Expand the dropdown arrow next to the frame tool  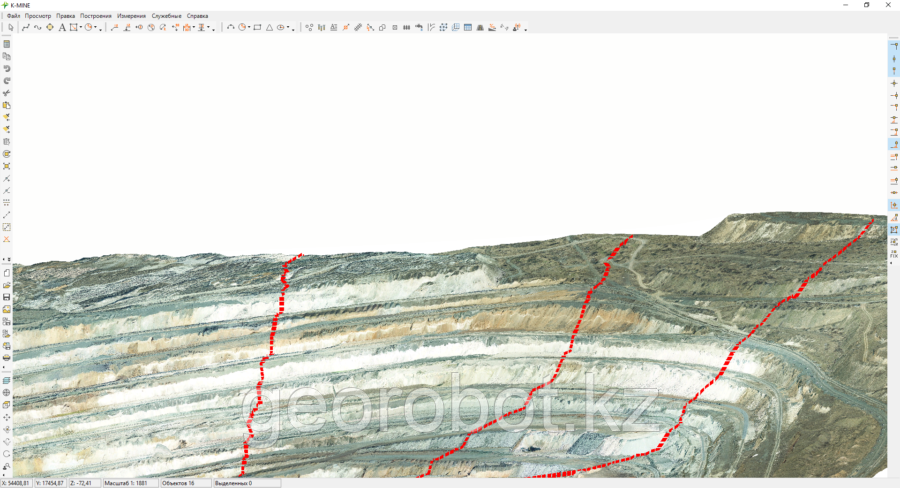pyautogui.click(x=81, y=28)
